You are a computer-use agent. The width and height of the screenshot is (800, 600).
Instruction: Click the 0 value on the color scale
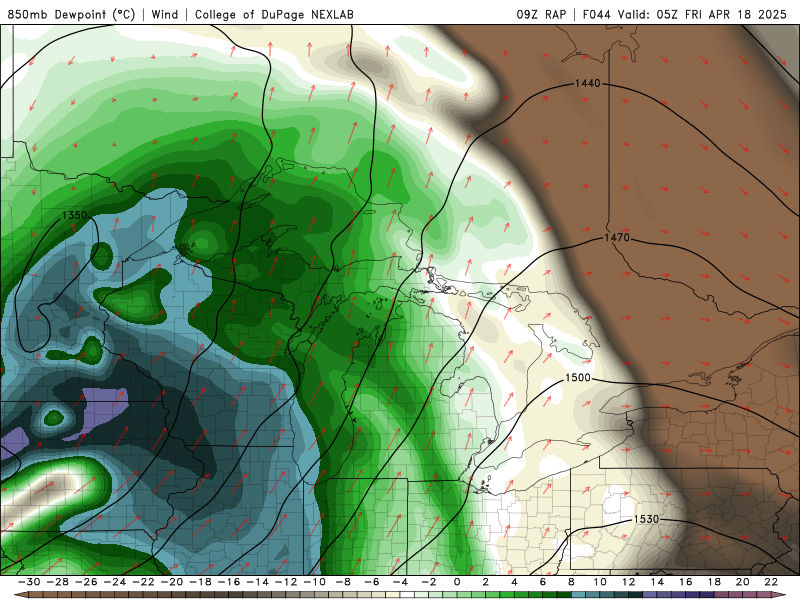pos(457,582)
